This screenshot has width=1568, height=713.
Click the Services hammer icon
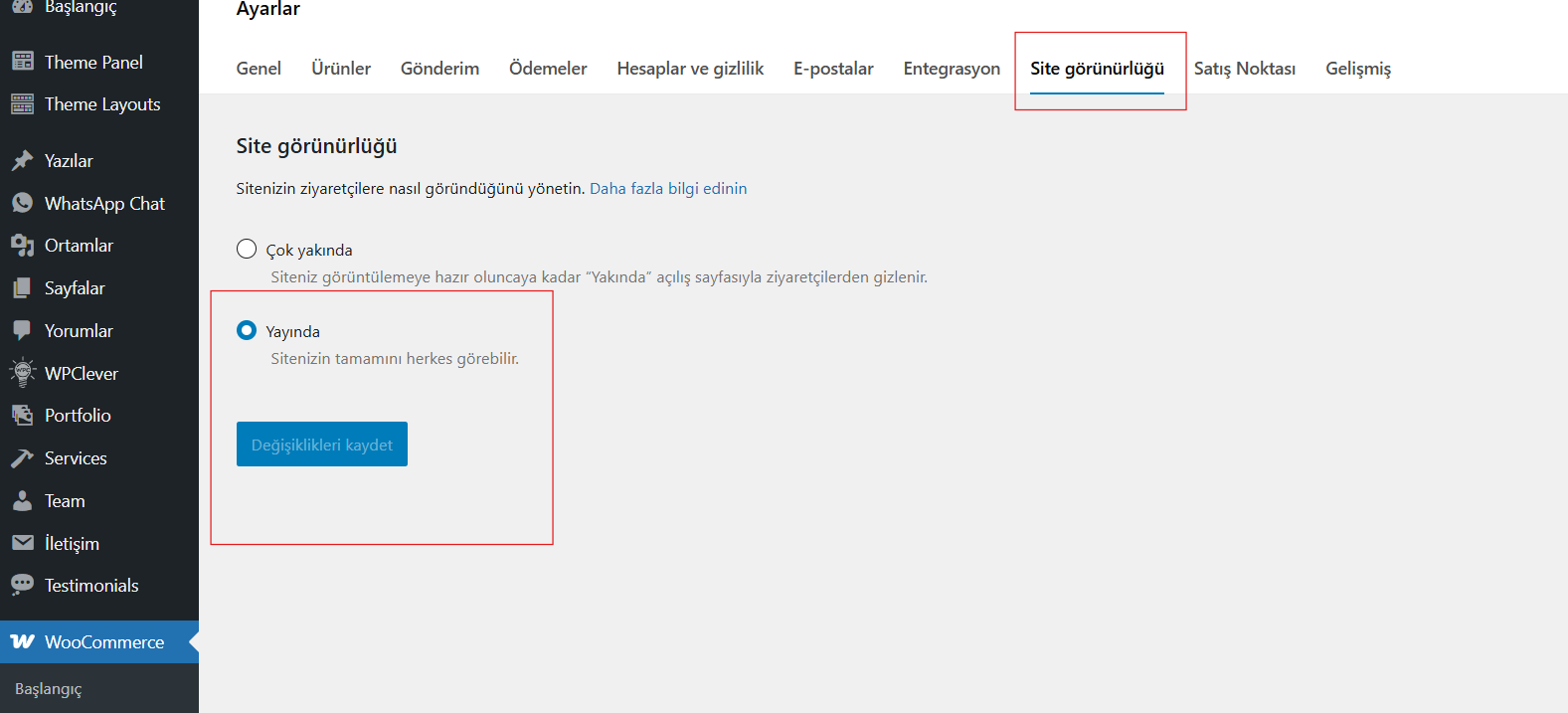pyautogui.click(x=22, y=458)
